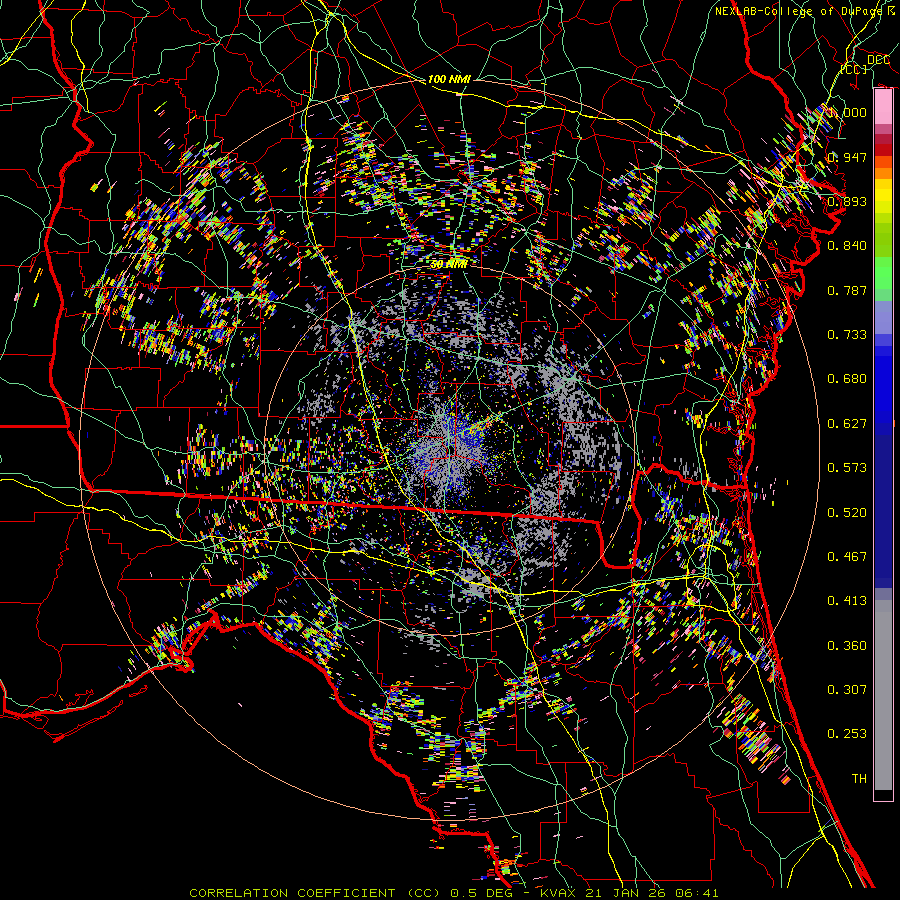Click the 50 NMI range ring label
The height and width of the screenshot is (900, 900).
448,265
